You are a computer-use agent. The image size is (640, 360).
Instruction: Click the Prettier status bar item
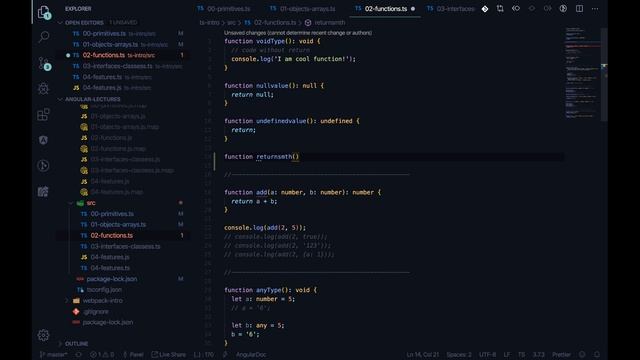(x=562, y=355)
